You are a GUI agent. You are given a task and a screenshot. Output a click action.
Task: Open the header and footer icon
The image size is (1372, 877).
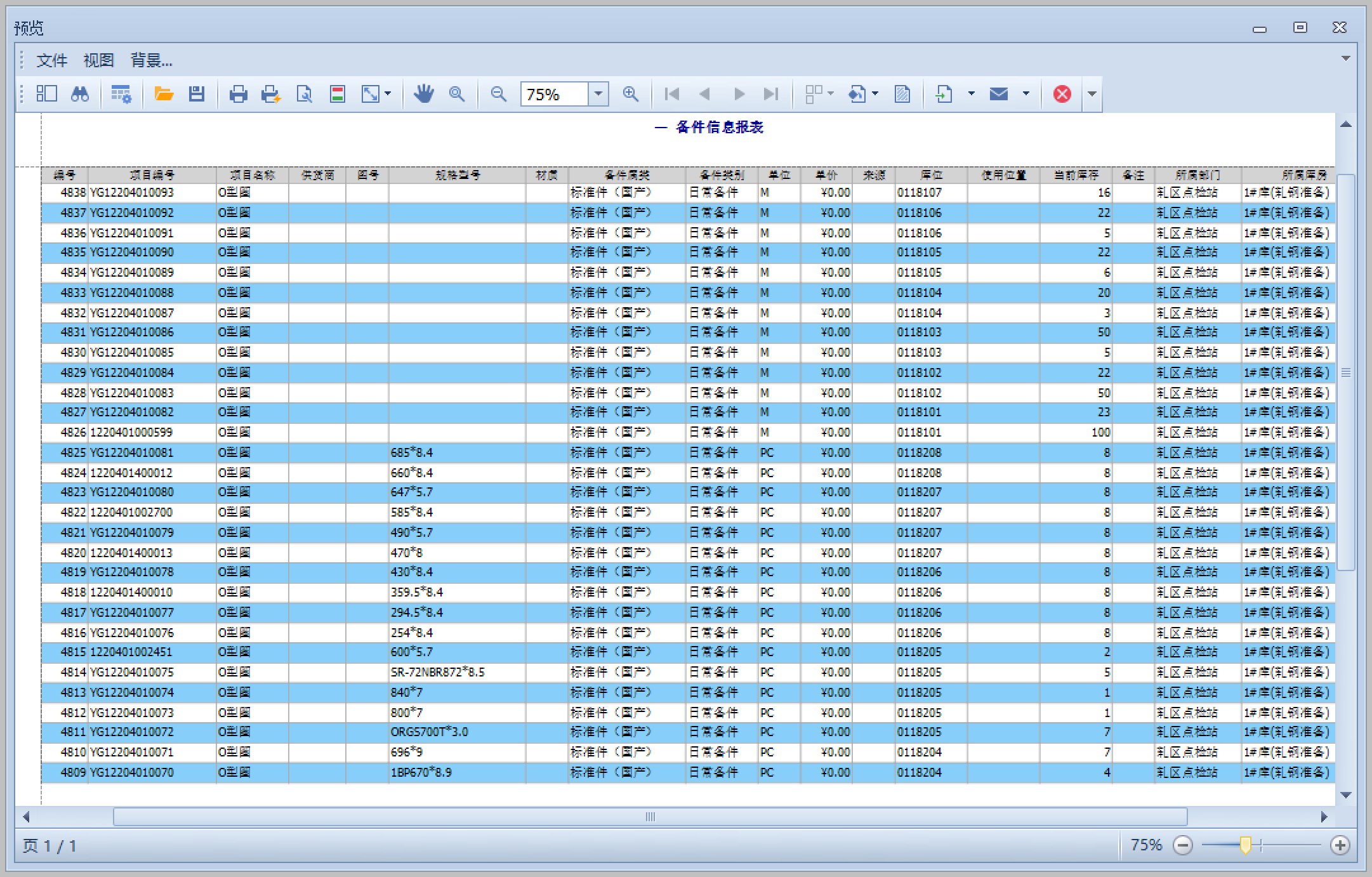coord(338,94)
